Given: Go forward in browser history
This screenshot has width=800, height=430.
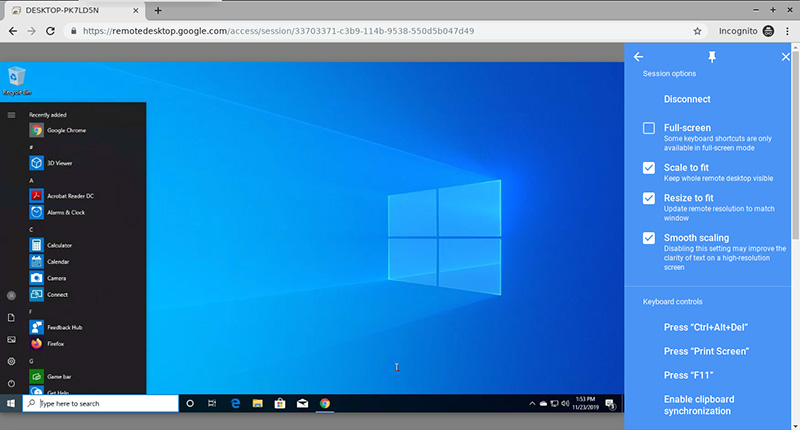Looking at the screenshot, I should pyautogui.click(x=31, y=31).
